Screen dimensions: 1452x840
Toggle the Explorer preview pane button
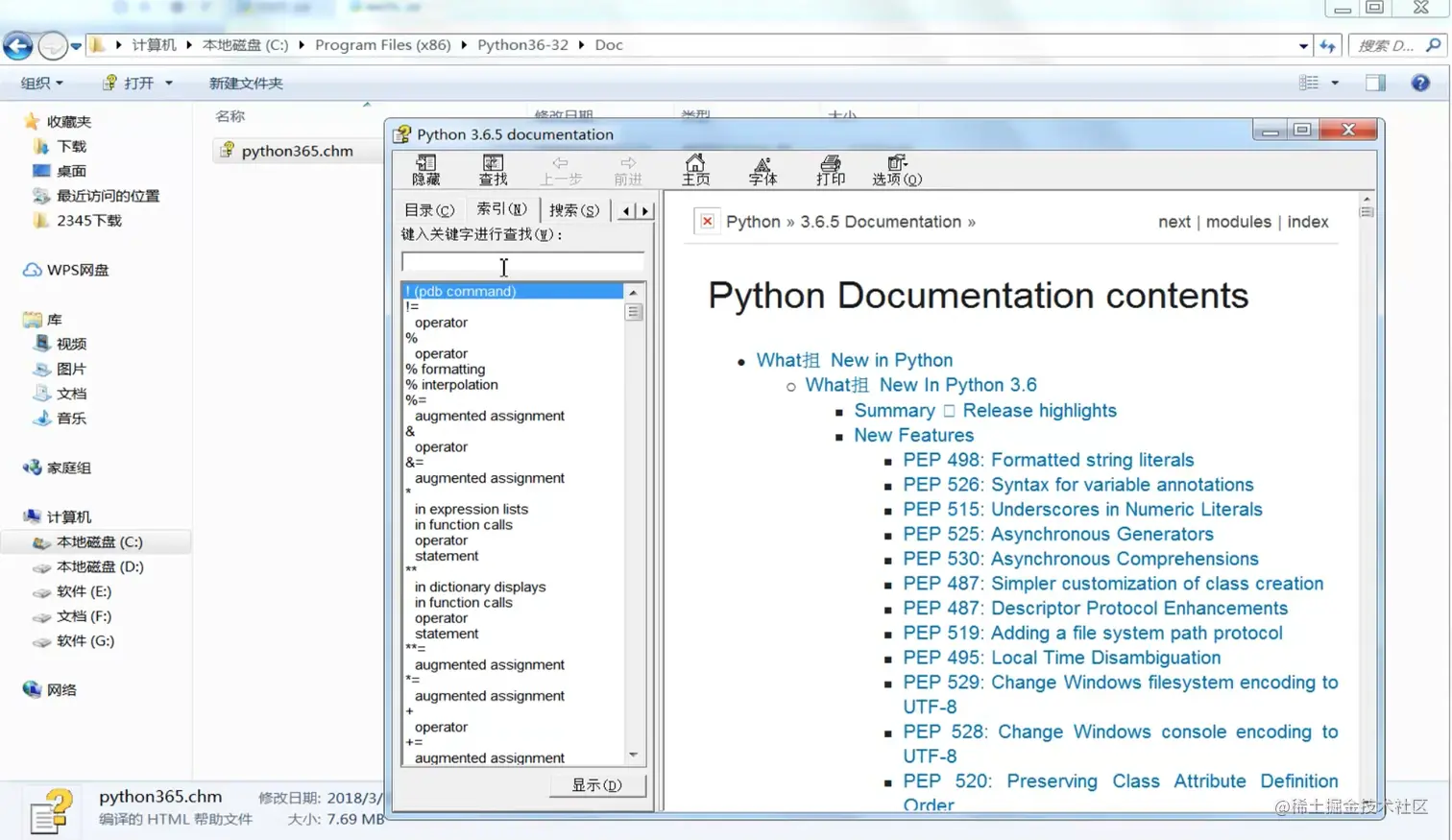pyautogui.click(x=1375, y=84)
